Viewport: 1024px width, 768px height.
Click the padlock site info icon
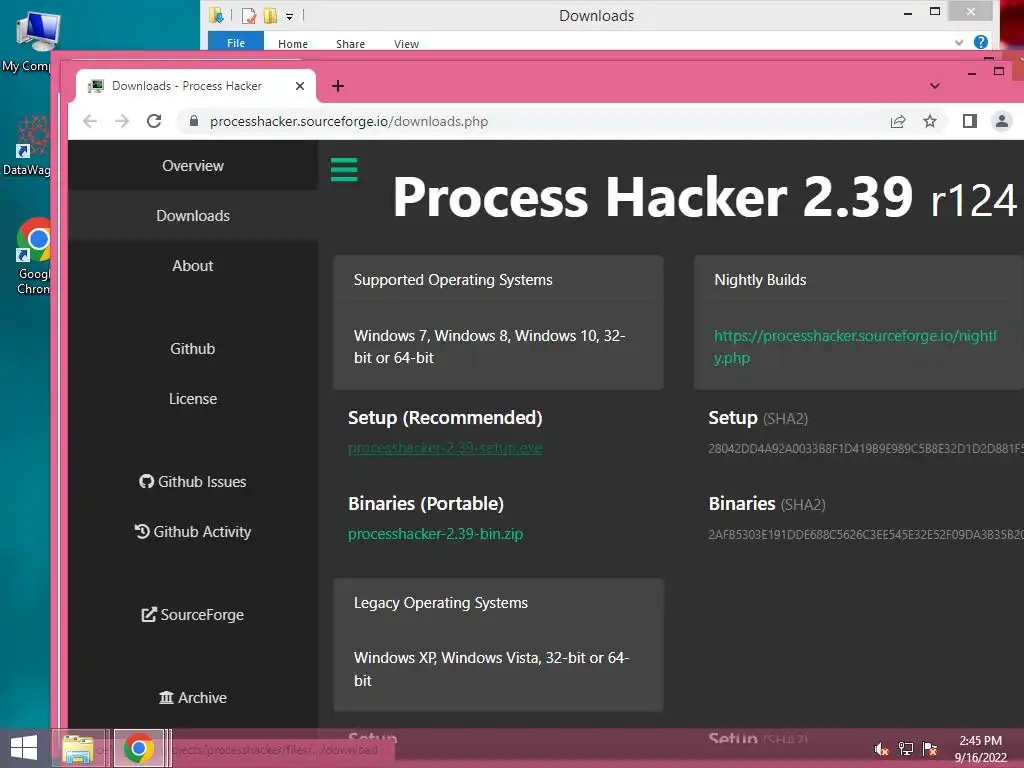pyautogui.click(x=193, y=121)
